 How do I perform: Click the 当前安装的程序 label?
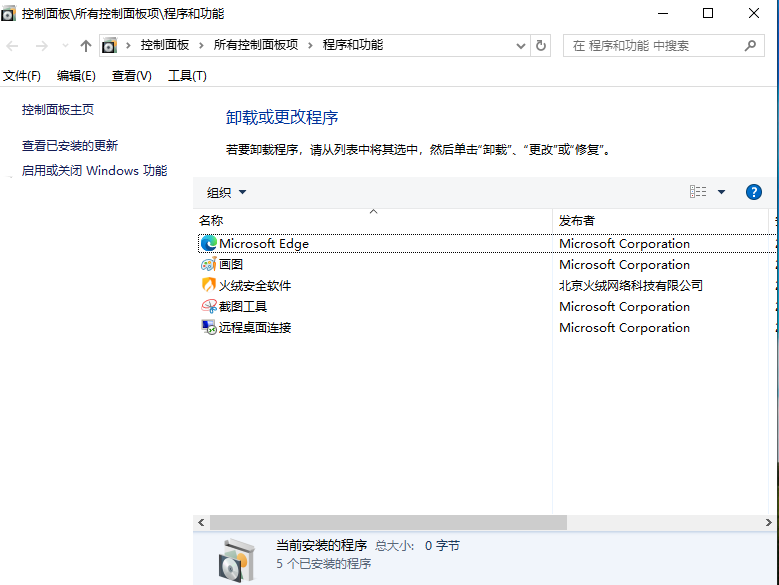coord(321,545)
